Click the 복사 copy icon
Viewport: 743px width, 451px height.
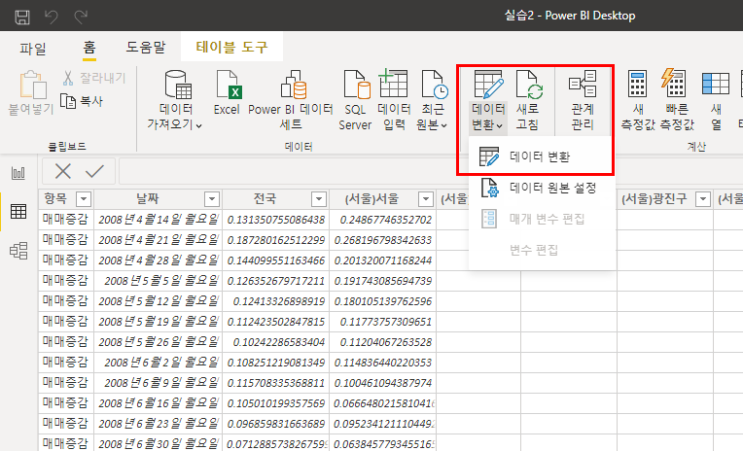[68, 101]
